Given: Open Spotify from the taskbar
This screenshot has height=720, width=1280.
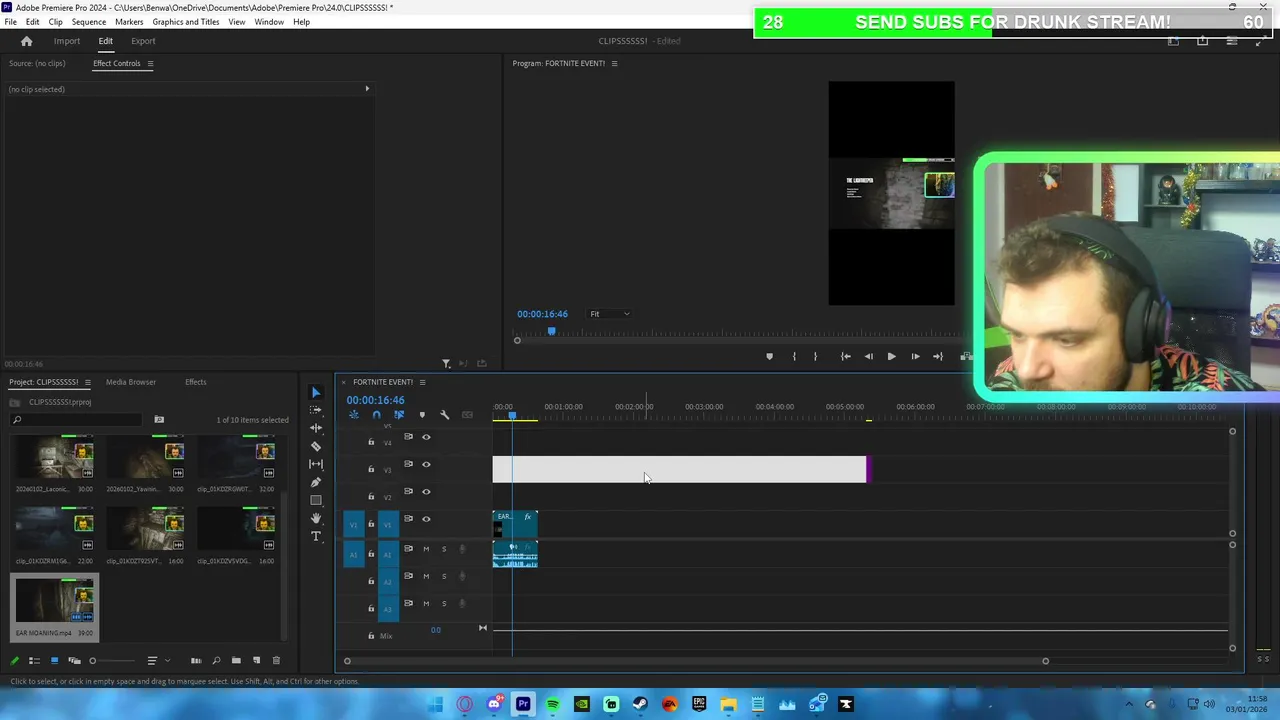Looking at the screenshot, I should 552,704.
